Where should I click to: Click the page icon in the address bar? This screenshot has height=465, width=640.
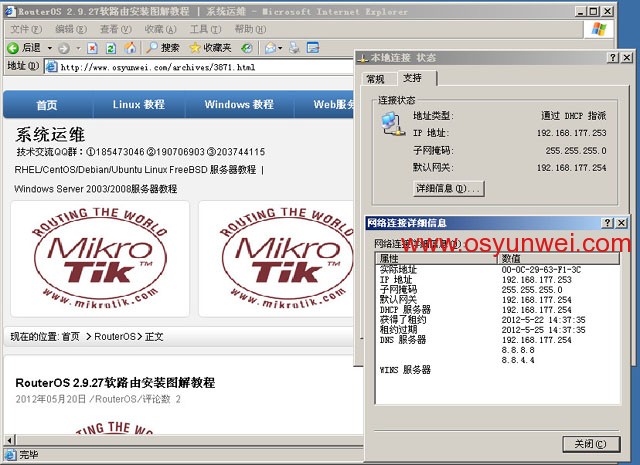tap(51, 67)
